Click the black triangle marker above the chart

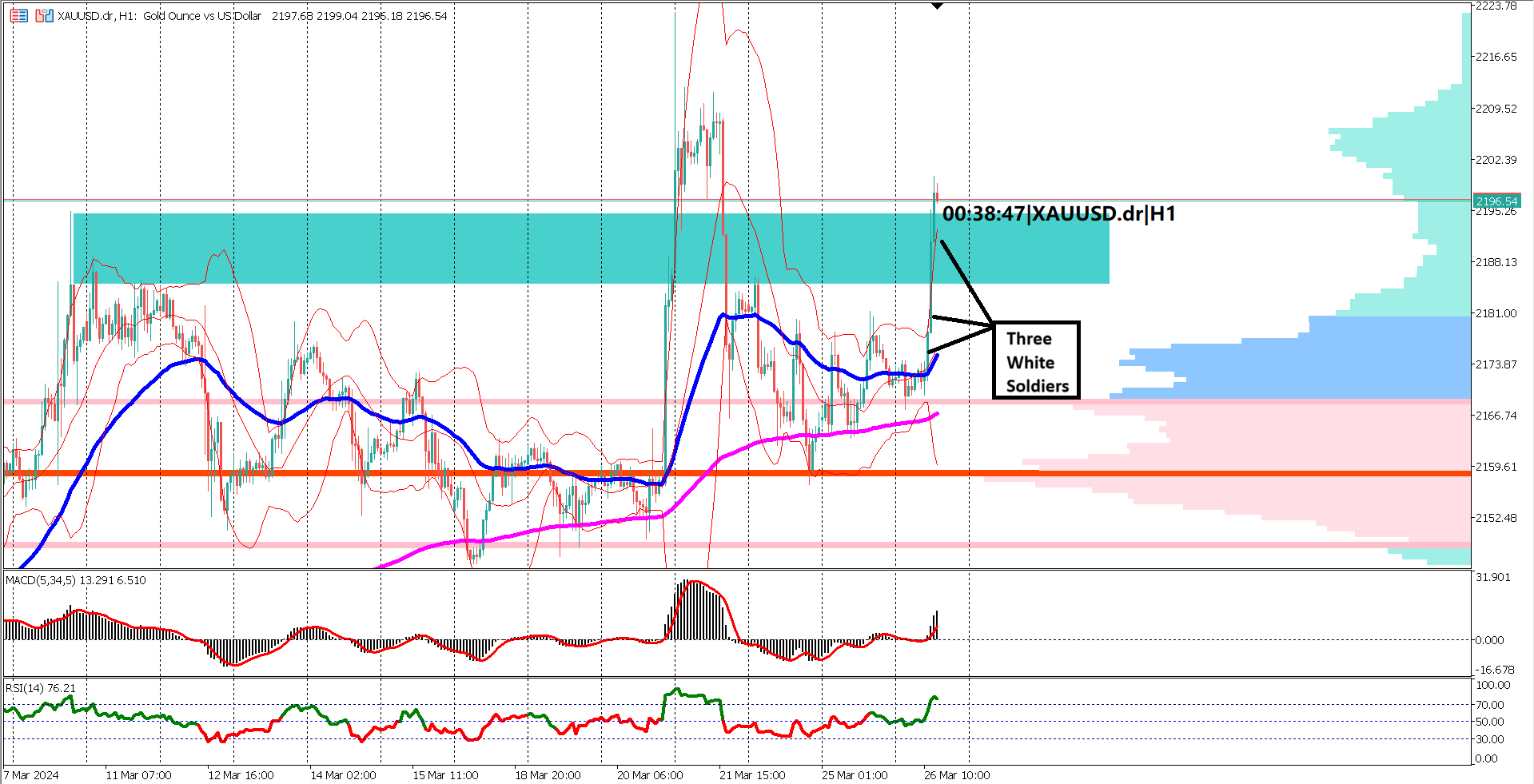point(936,6)
